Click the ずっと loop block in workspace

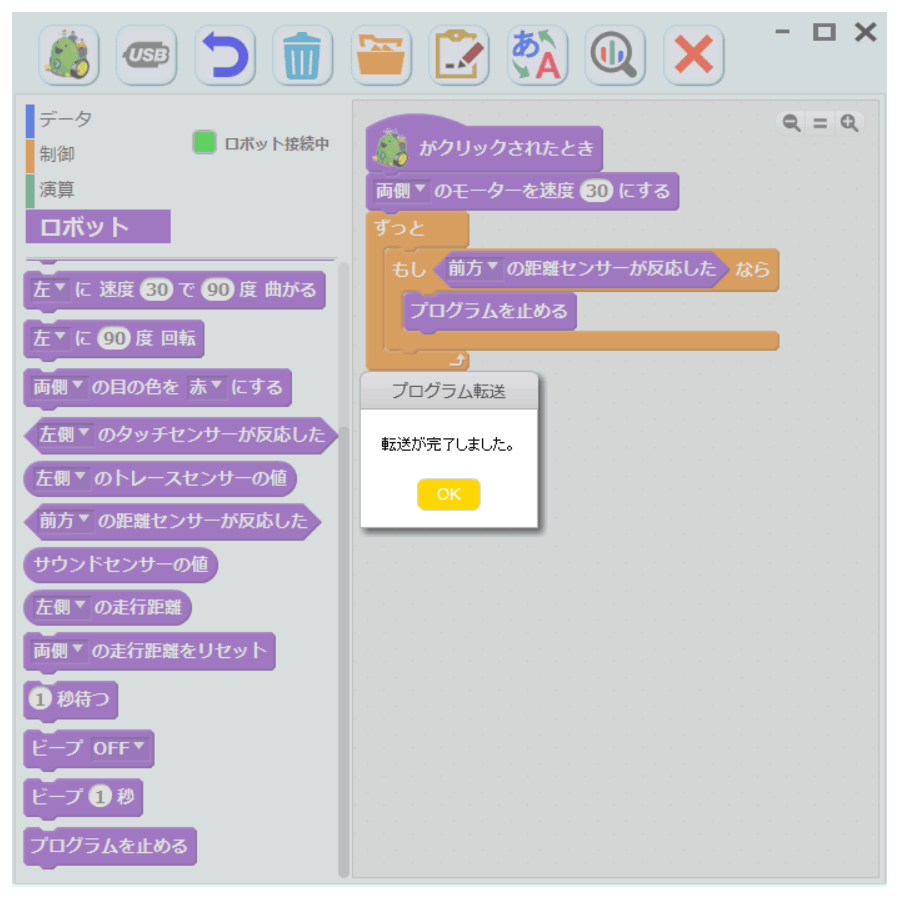coord(417,229)
